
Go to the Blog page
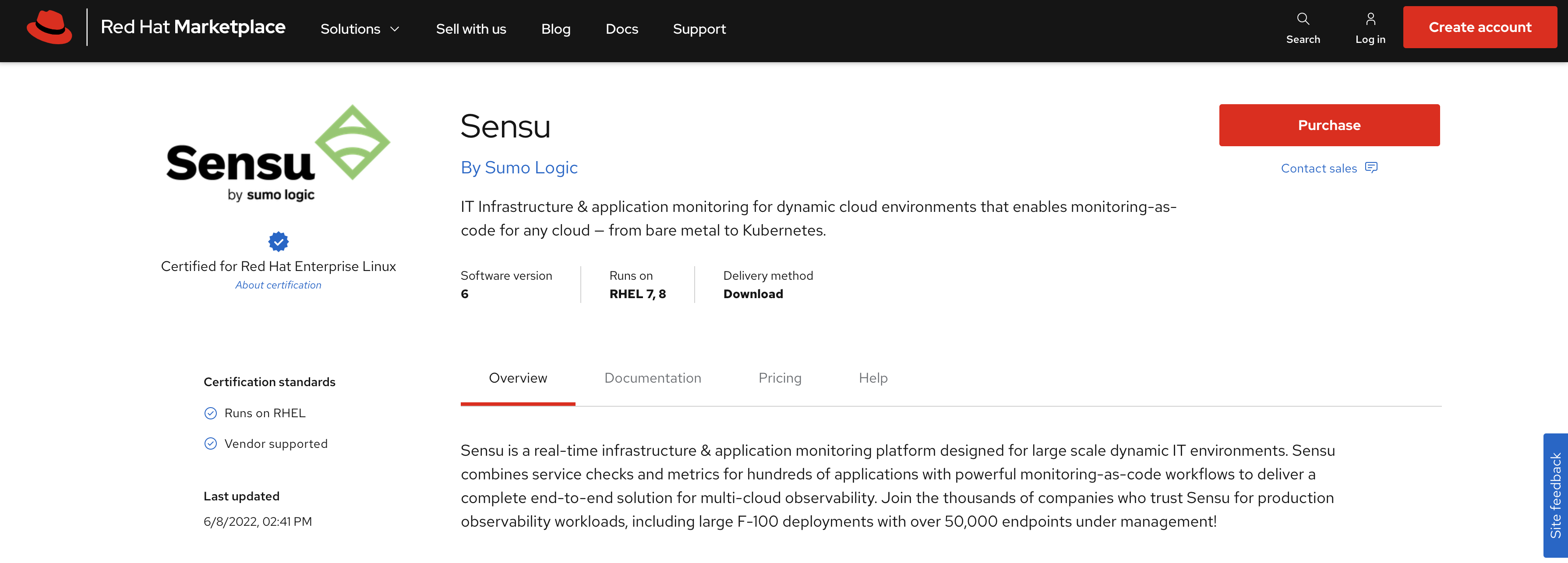coord(556,29)
